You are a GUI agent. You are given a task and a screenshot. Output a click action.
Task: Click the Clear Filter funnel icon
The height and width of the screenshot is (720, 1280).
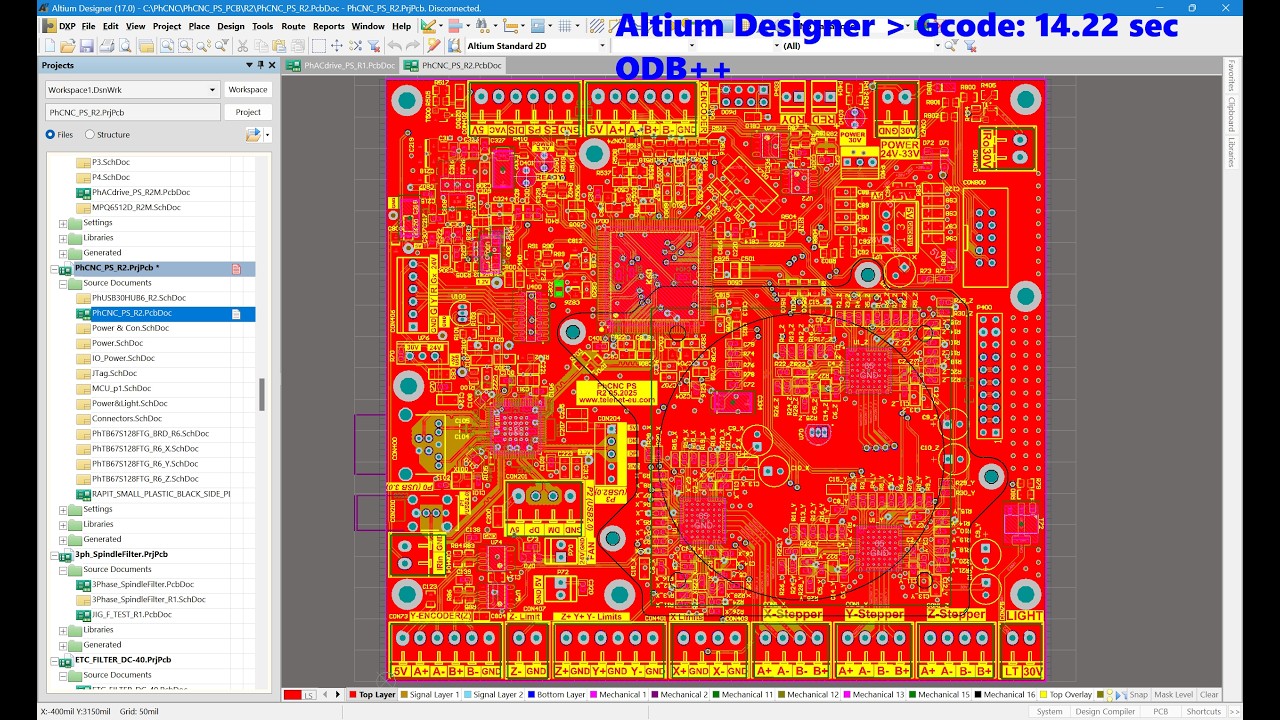(374, 46)
